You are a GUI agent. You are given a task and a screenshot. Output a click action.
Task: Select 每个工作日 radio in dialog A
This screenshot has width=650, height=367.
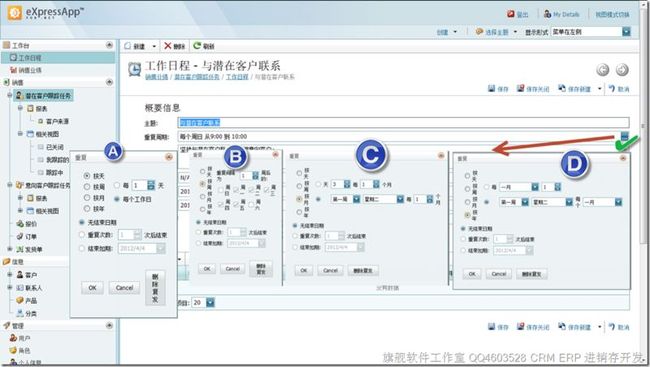(117, 199)
